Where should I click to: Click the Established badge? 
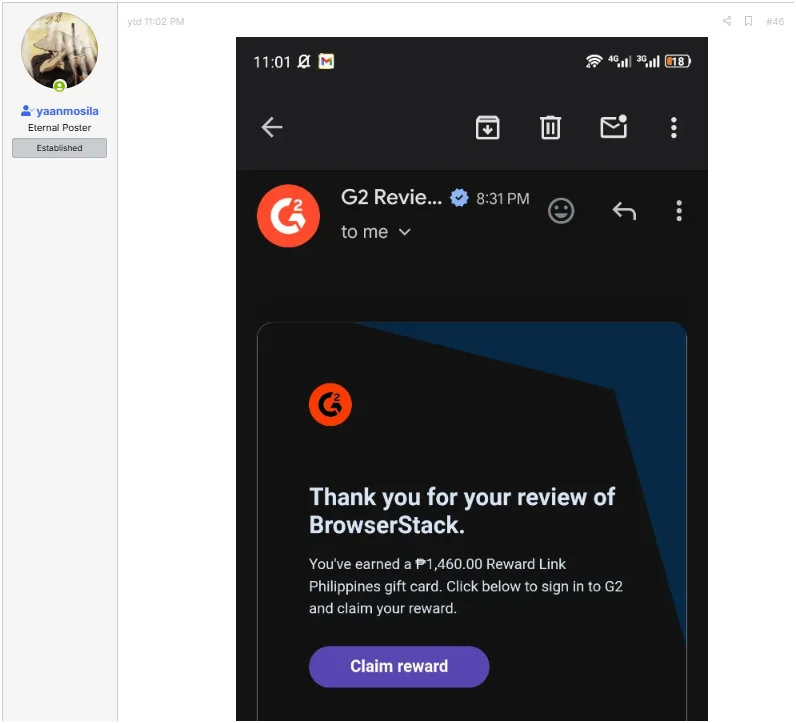coord(59,148)
